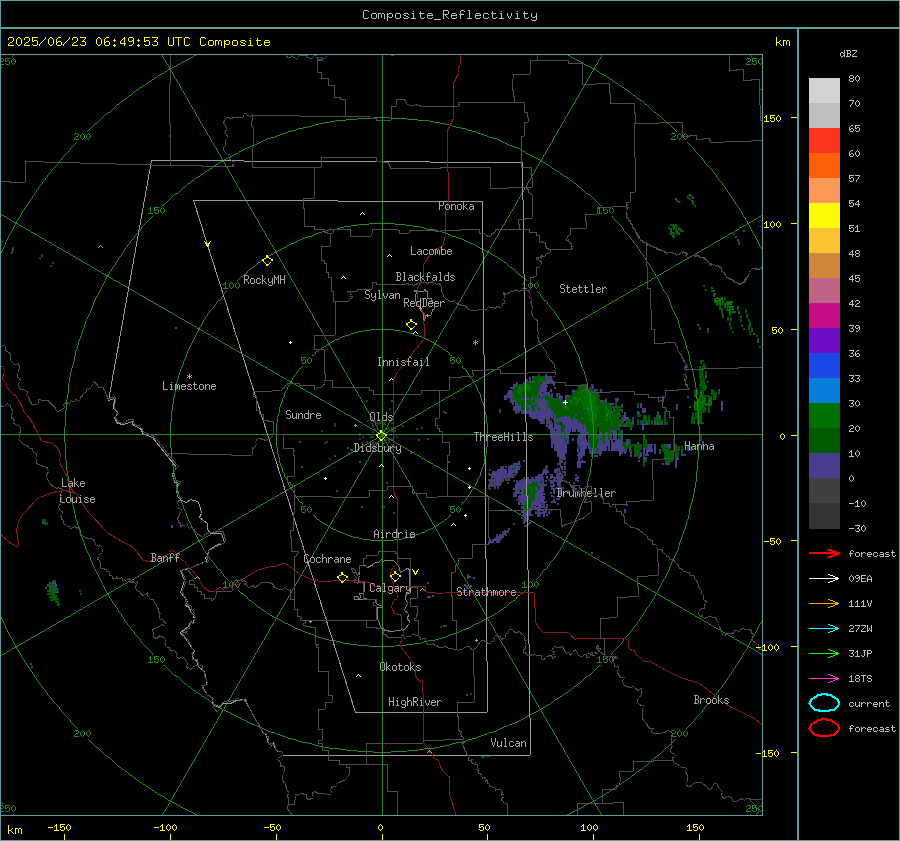Click the 09EA legend label
The width and height of the screenshot is (900, 841).
point(860,579)
